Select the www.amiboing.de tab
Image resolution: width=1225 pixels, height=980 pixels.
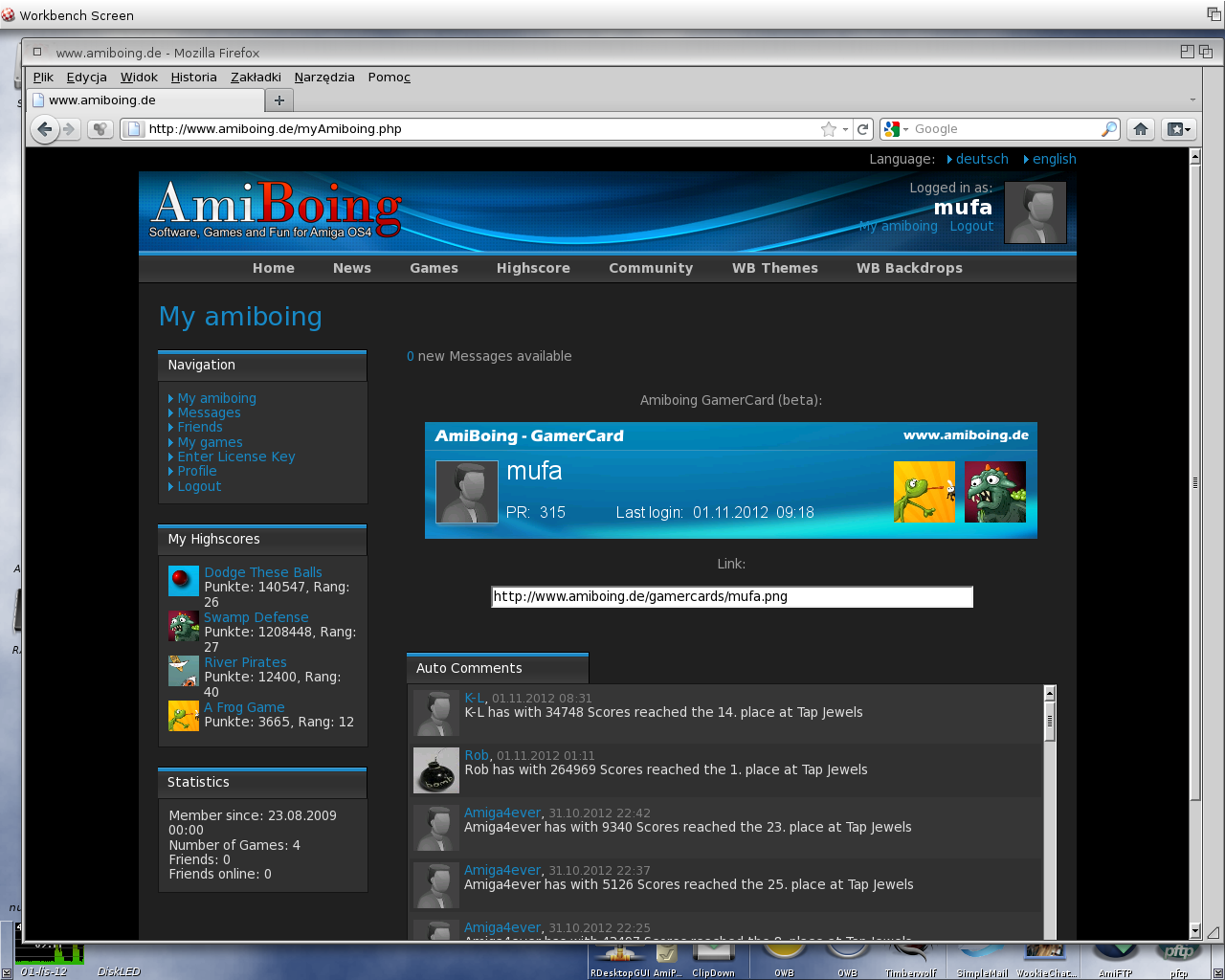point(144,100)
